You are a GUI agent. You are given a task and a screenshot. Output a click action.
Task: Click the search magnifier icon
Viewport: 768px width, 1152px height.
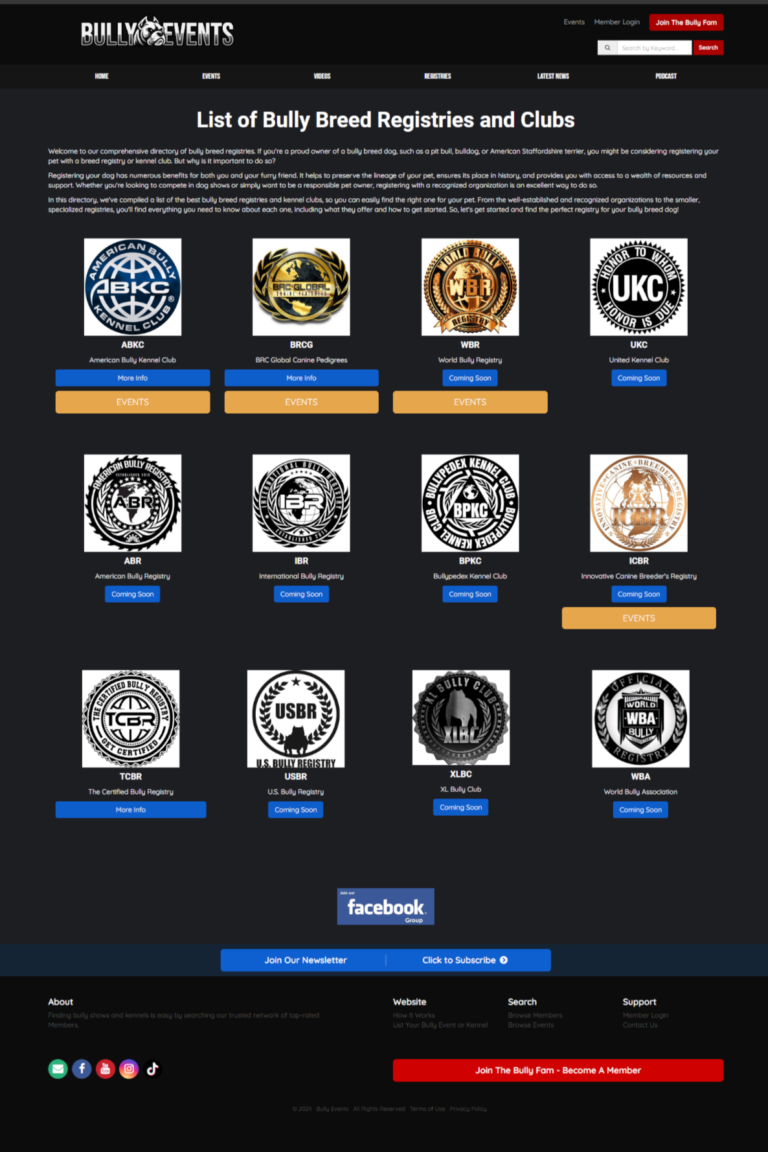[607, 48]
